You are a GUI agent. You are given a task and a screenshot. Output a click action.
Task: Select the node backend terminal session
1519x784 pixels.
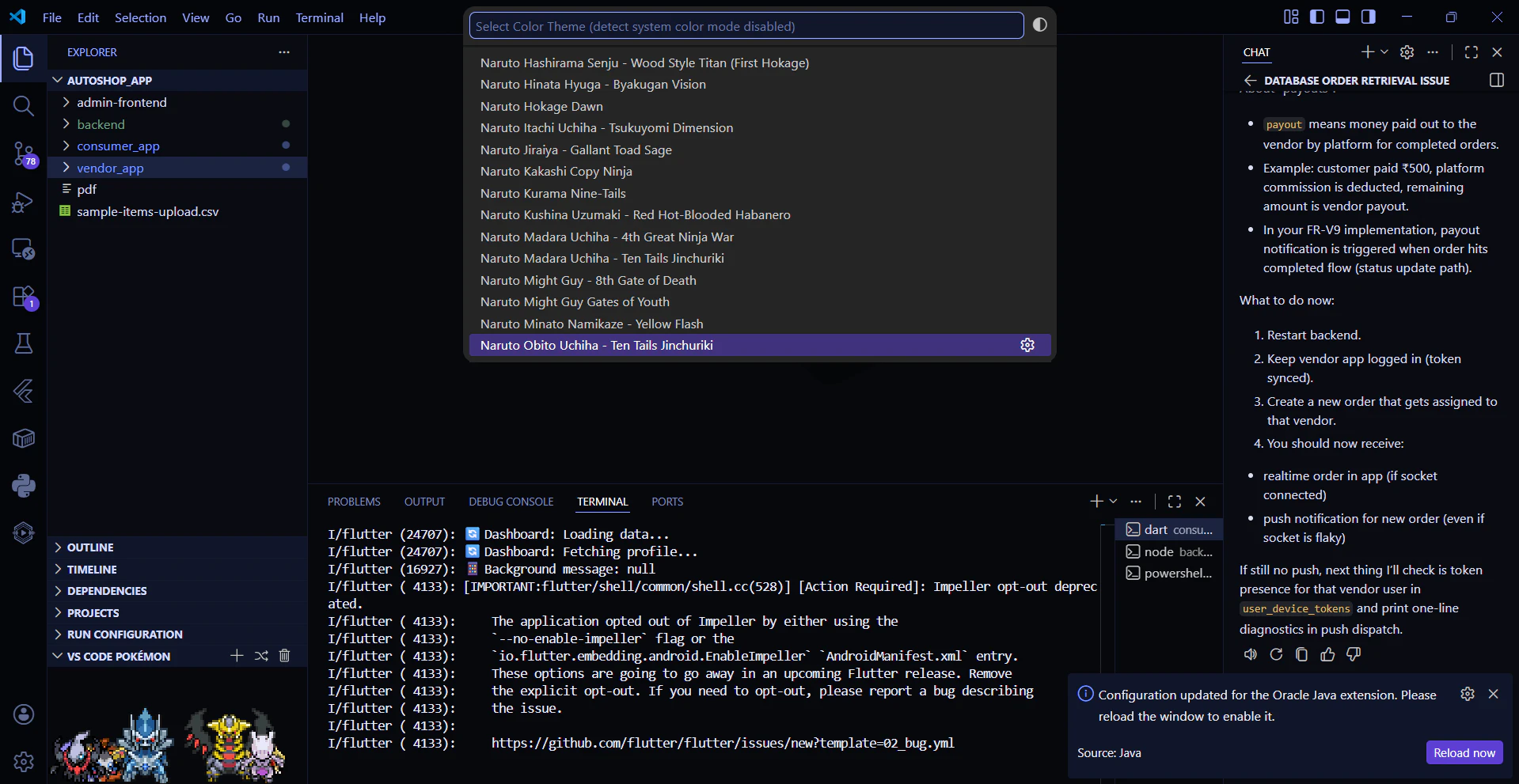click(x=1170, y=551)
